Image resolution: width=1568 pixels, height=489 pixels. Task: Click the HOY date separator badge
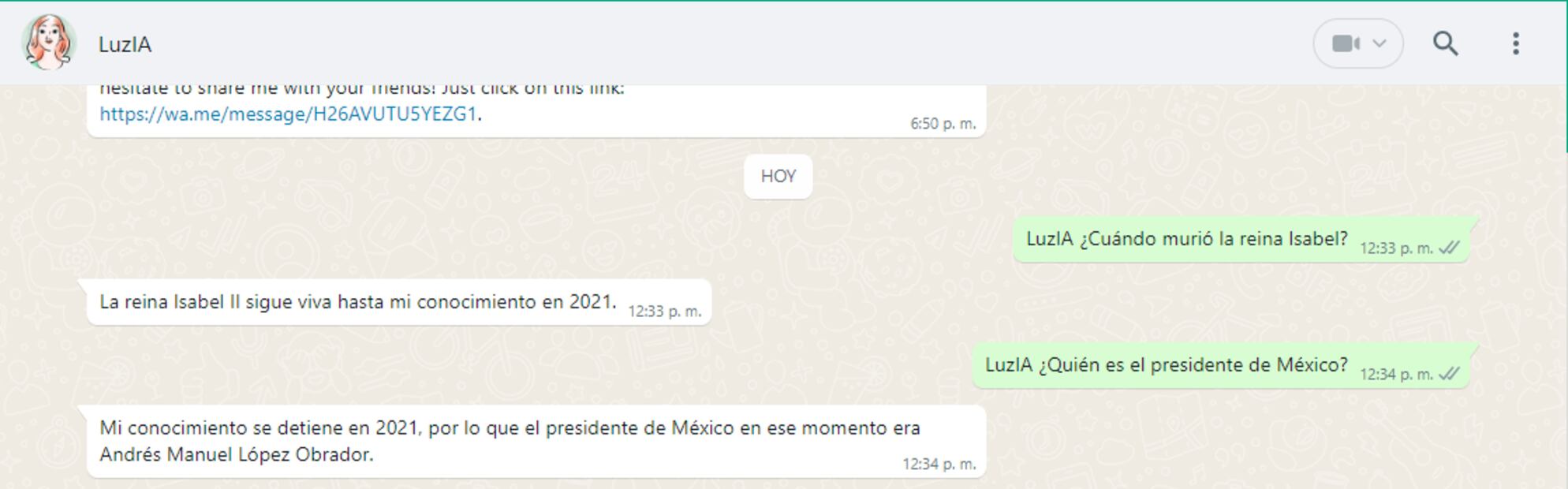[x=778, y=177]
